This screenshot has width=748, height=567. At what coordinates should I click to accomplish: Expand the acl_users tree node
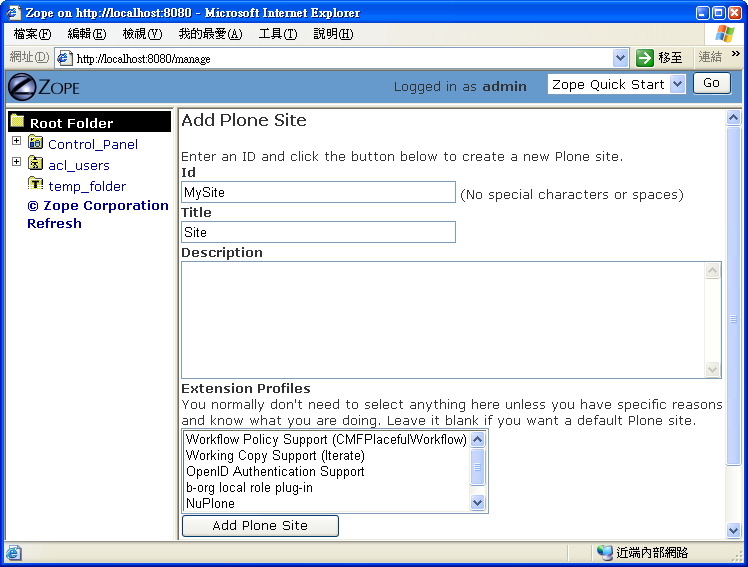17,162
